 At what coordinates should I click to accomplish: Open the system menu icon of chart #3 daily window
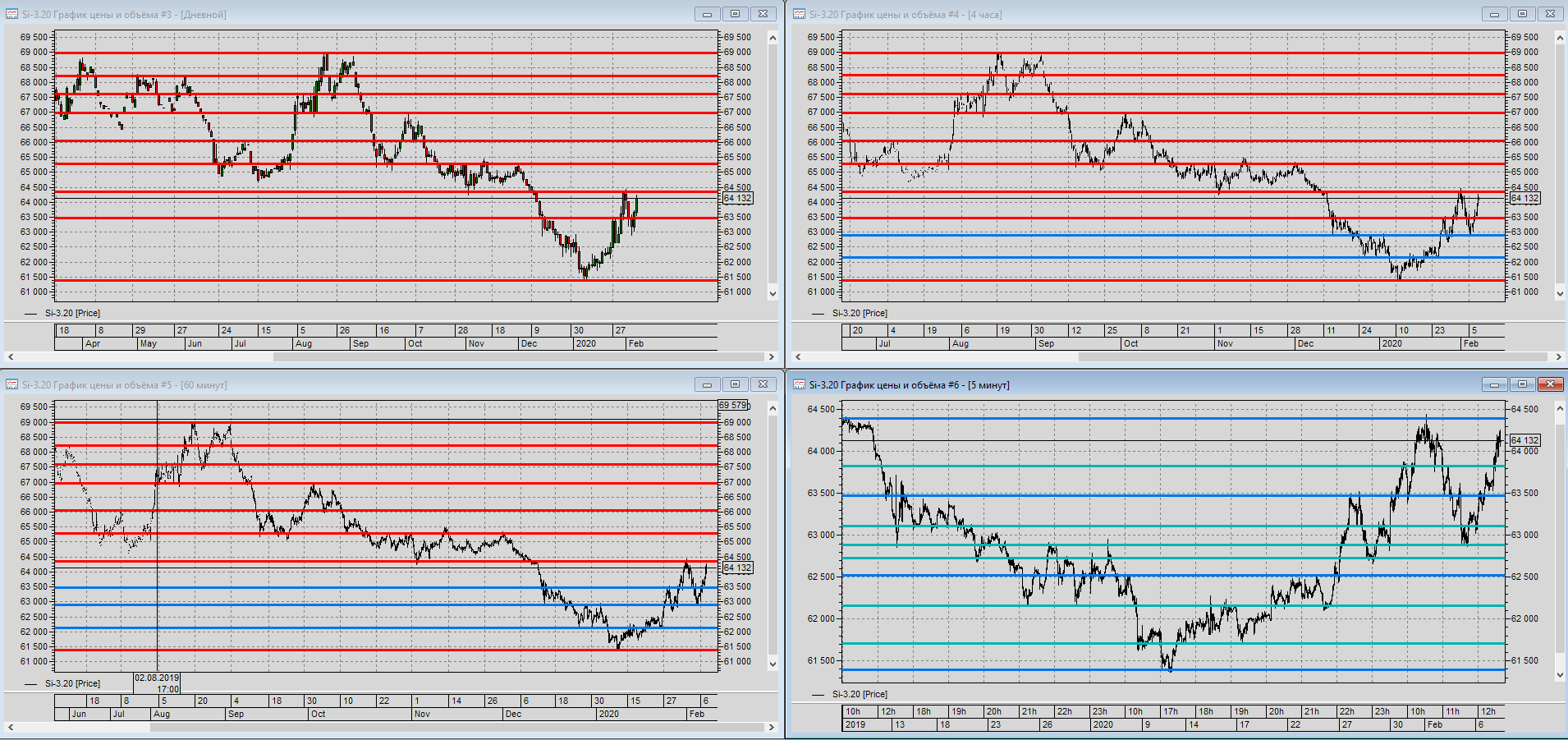click(x=11, y=14)
